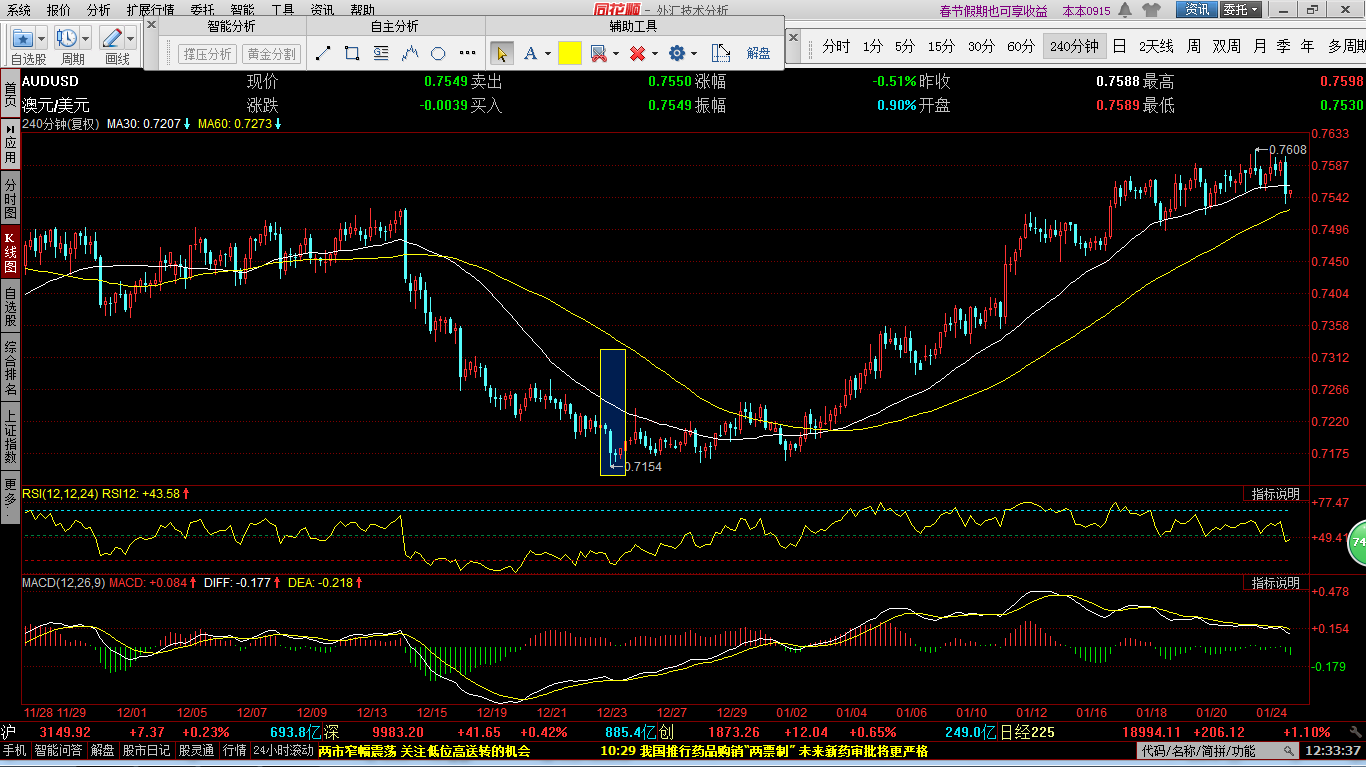The width and height of the screenshot is (1366, 767).
Task: Click the 春节假期也可享收益 promo link
Action: 994,11
